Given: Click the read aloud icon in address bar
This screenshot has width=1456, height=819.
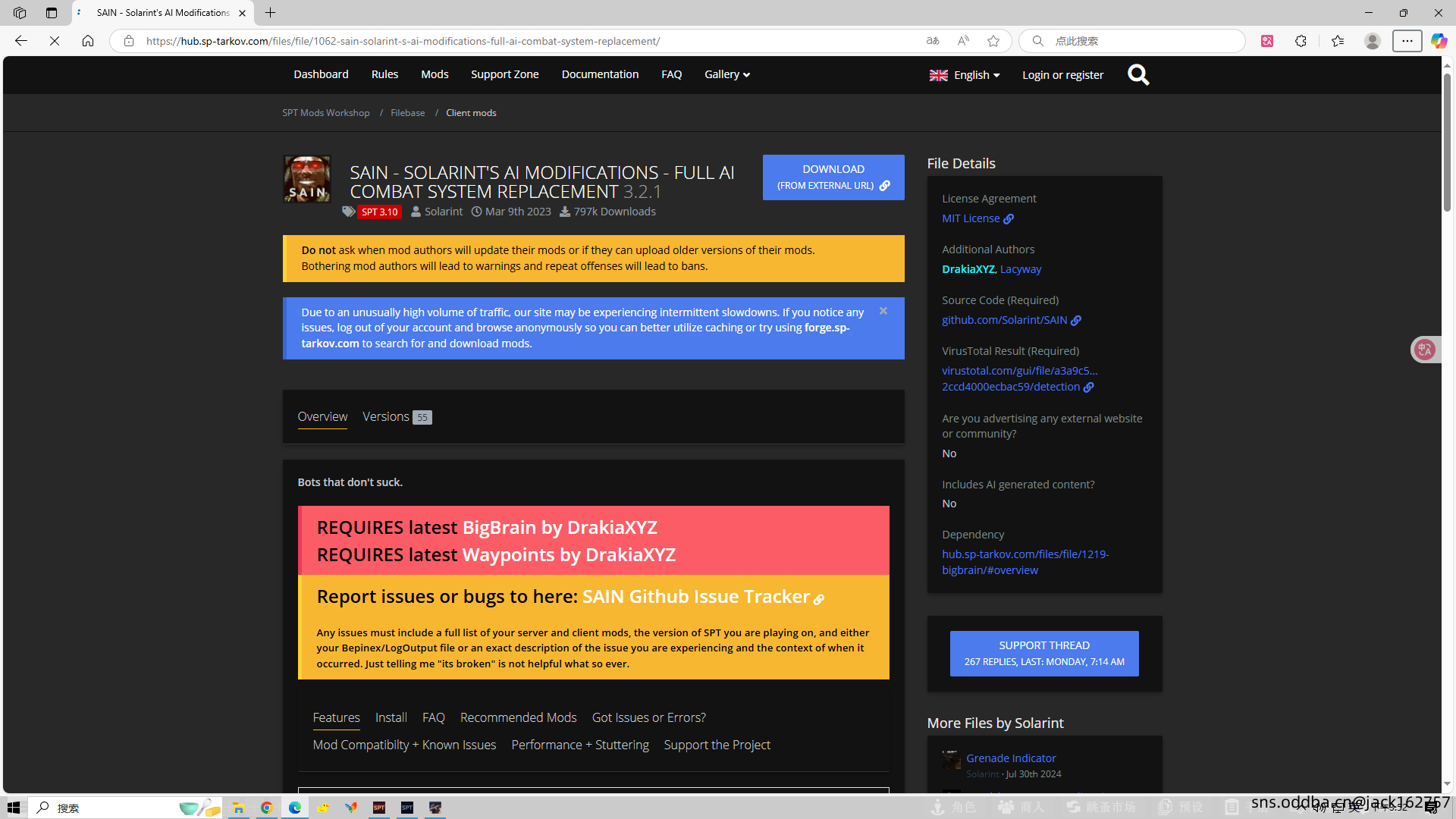Looking at the screenshot, I should [963, 41].
